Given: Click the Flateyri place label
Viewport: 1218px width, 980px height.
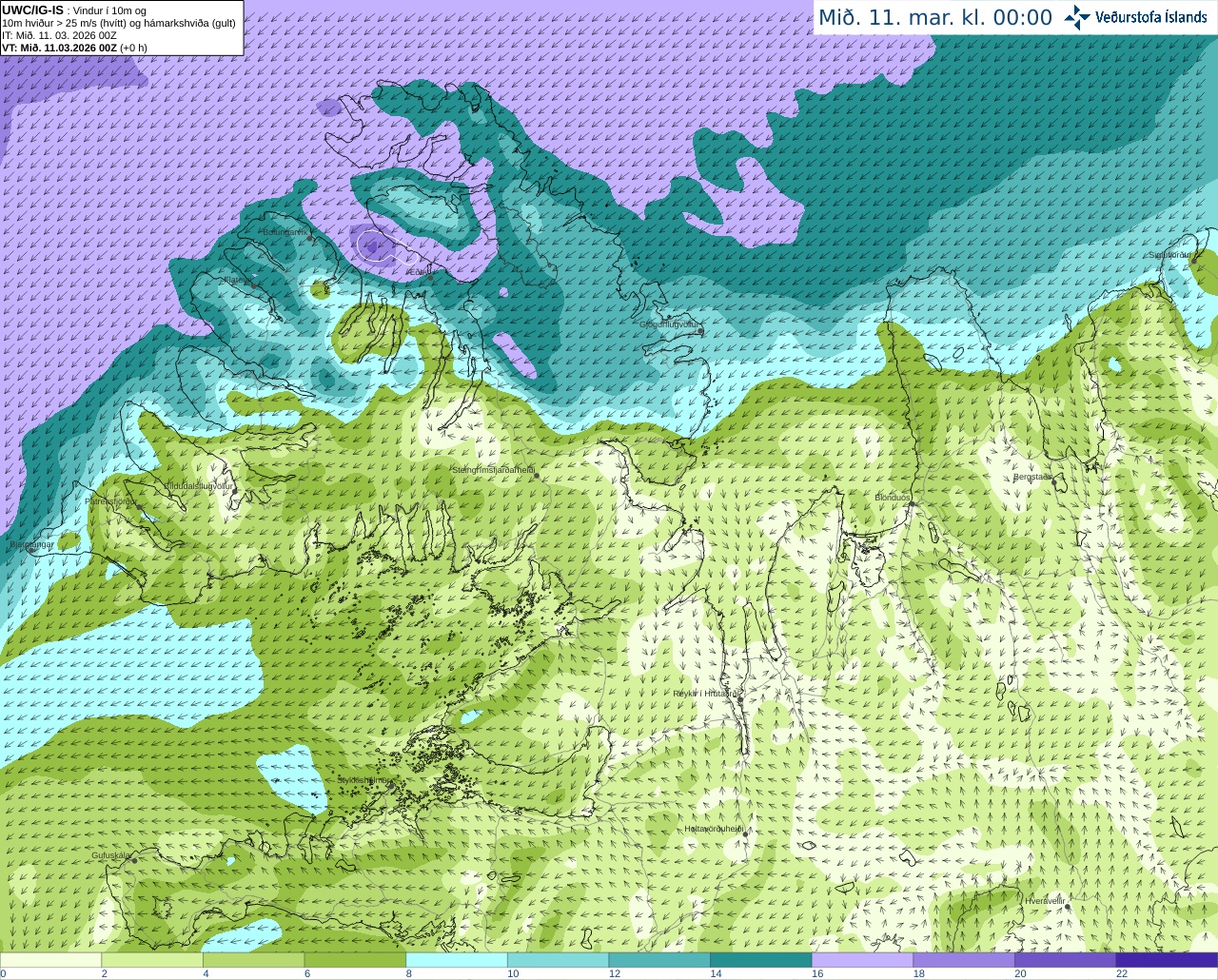Looking at the screenshot, I should (237, 280).
